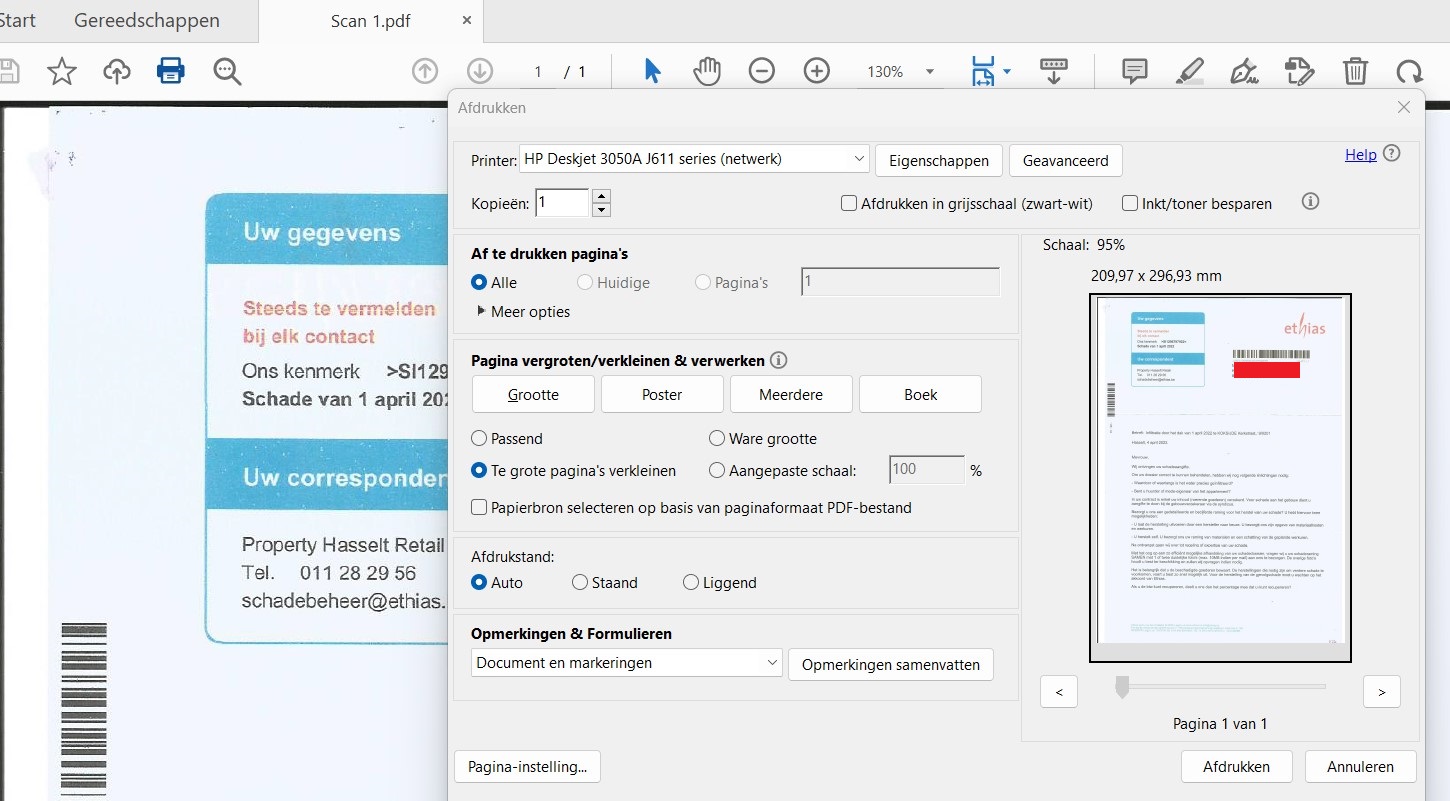Click the Kopieën number field
Image resolution: width=1450 pixels, height=801 pixels.
click(x=562, y=203)
